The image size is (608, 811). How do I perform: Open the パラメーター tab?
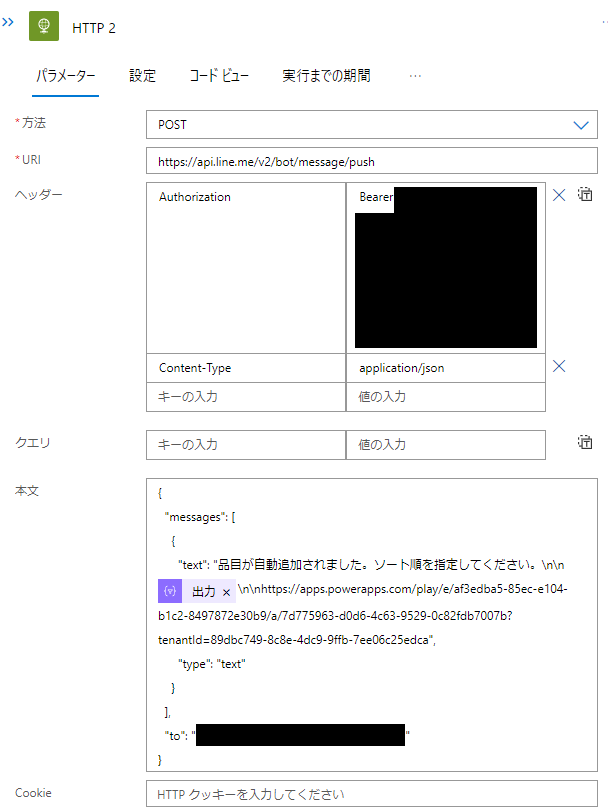pos(65,76)
